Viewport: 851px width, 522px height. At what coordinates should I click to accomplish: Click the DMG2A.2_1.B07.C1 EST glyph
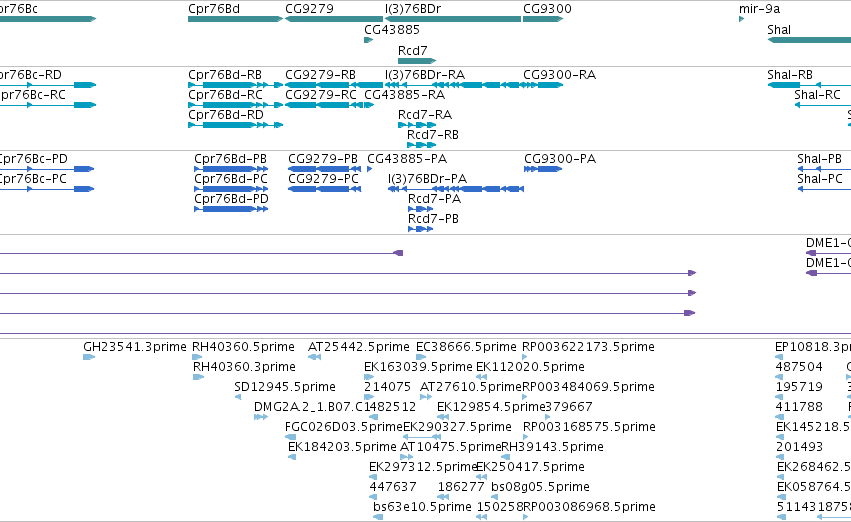[x=261, y=417]
